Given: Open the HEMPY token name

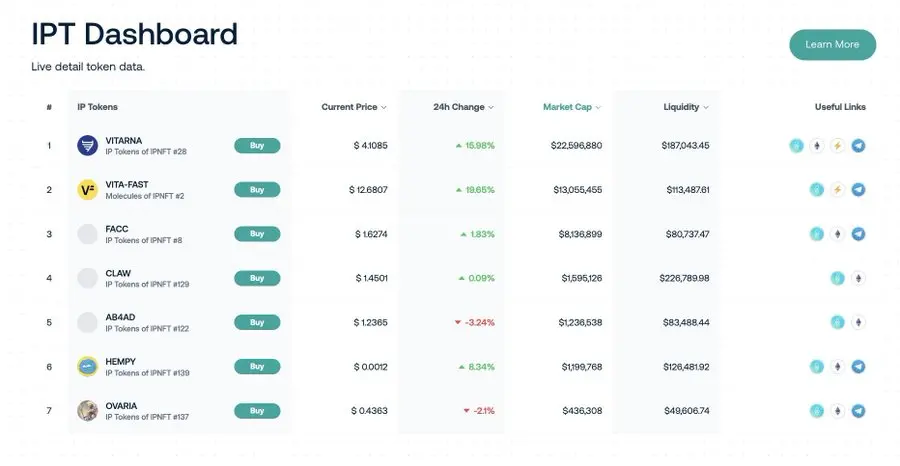Looking at the screenshot, I should (121, 362).
